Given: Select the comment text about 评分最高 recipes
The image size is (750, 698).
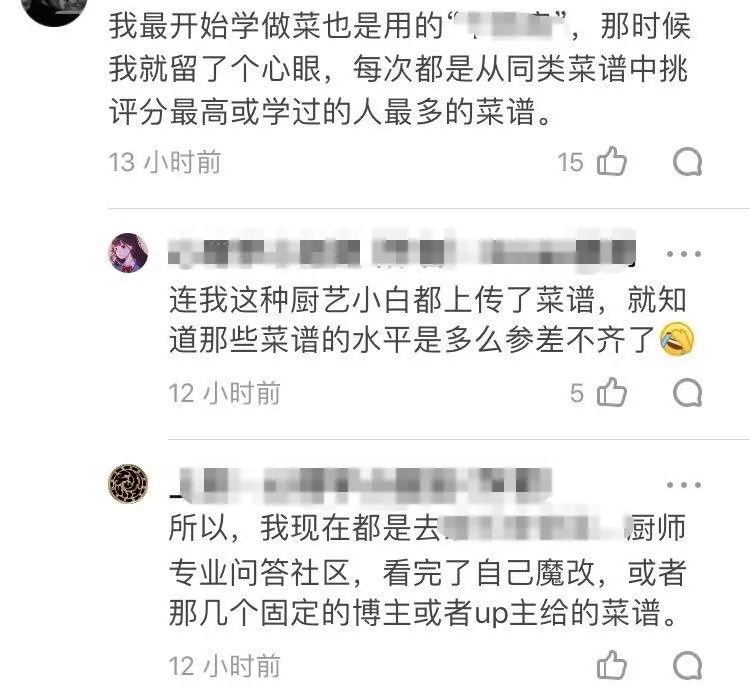Looking at the screenshot, I should (399, 69).
